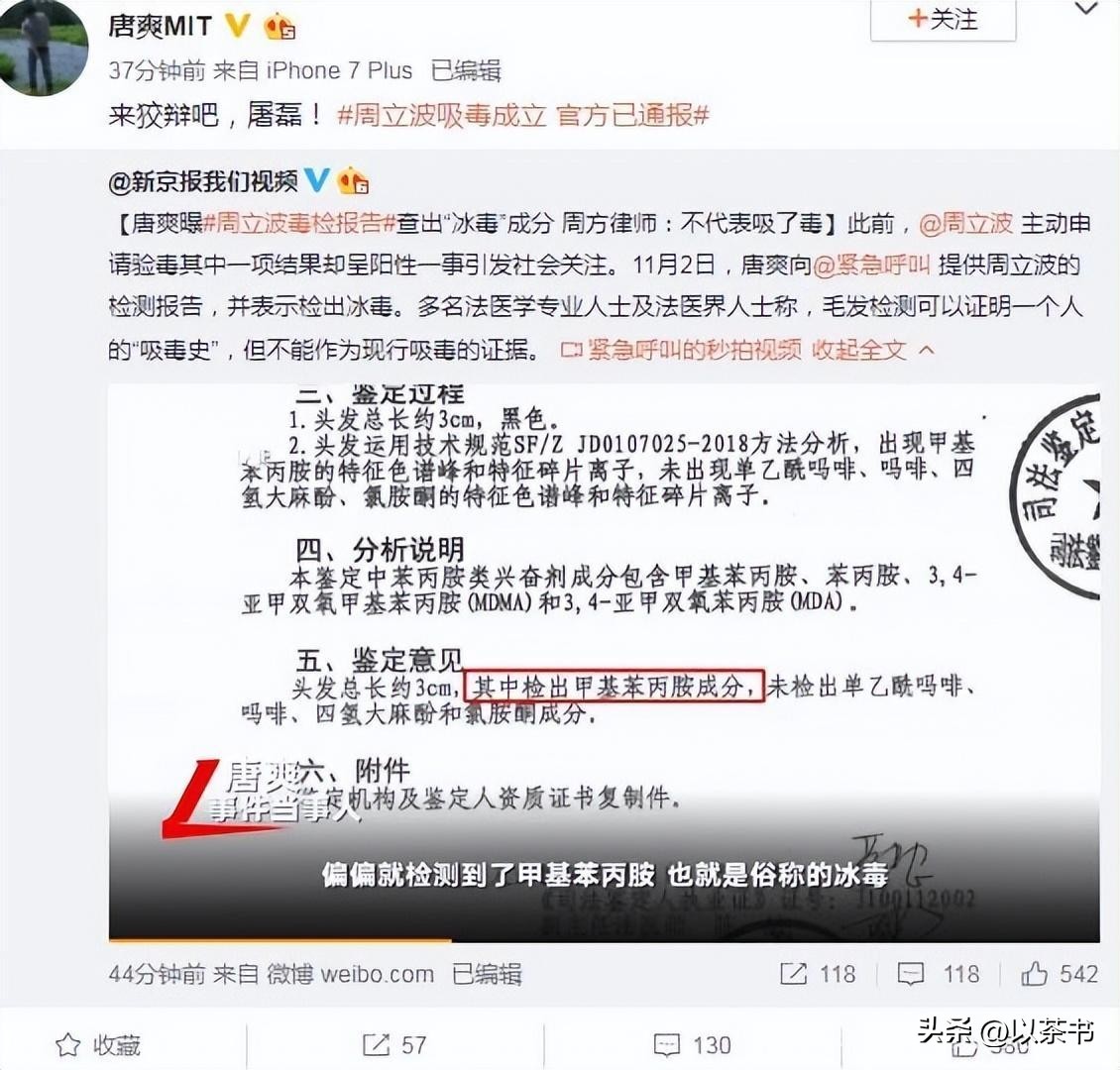
Task: Click the @紧急呼叫 mention
Action: (870, 266)
